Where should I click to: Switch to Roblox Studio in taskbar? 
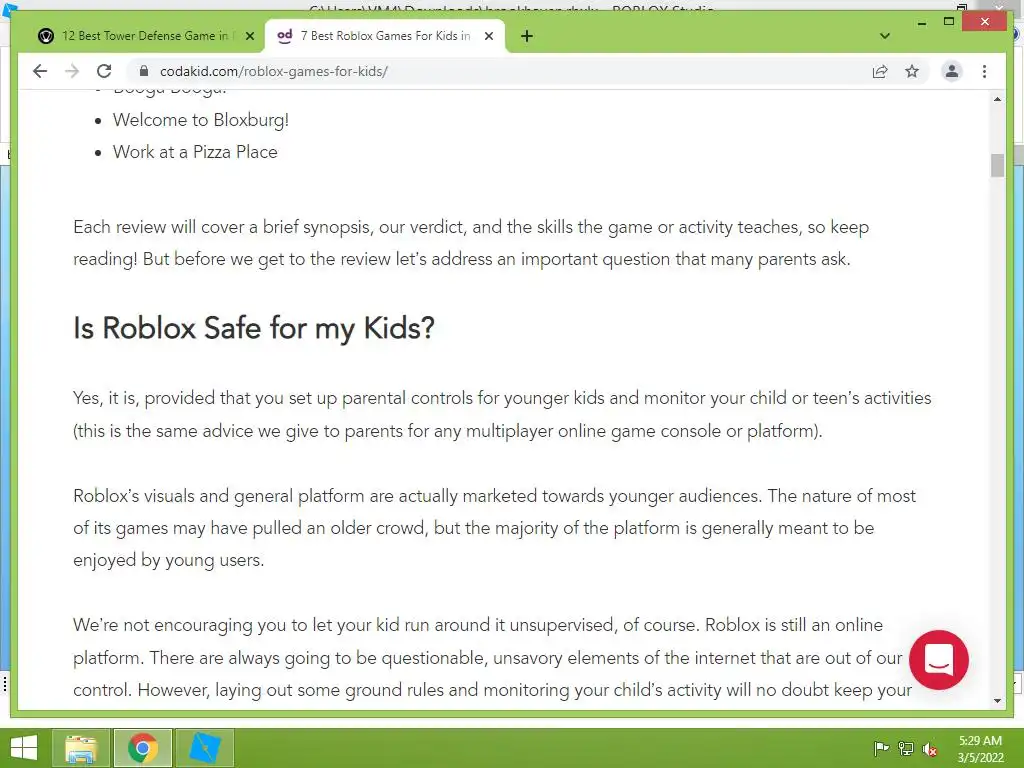(x=204, y=748)
